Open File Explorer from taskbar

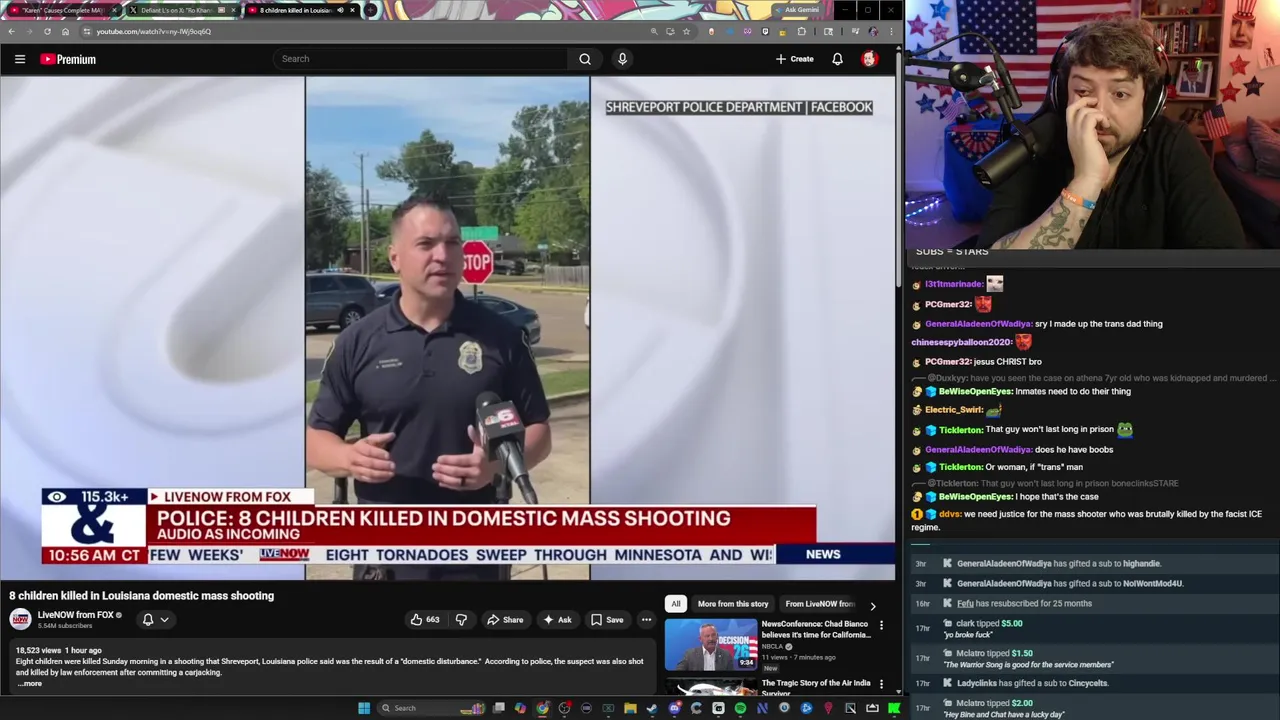tap(630, 708)
